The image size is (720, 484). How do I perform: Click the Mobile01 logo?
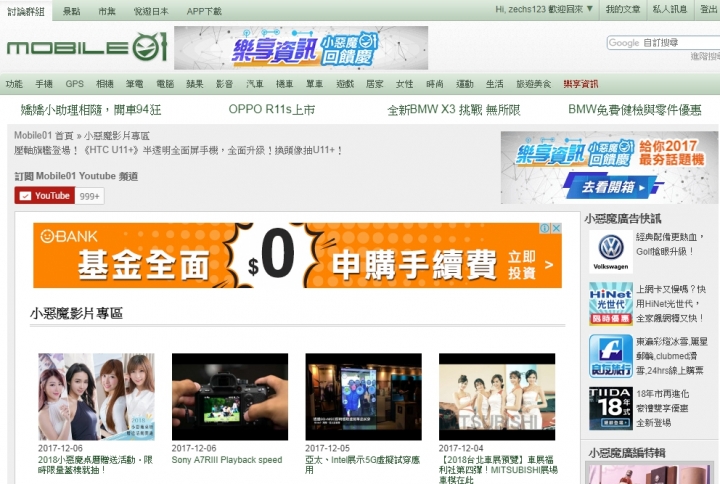pyautogui.click(x=87, y=47)
